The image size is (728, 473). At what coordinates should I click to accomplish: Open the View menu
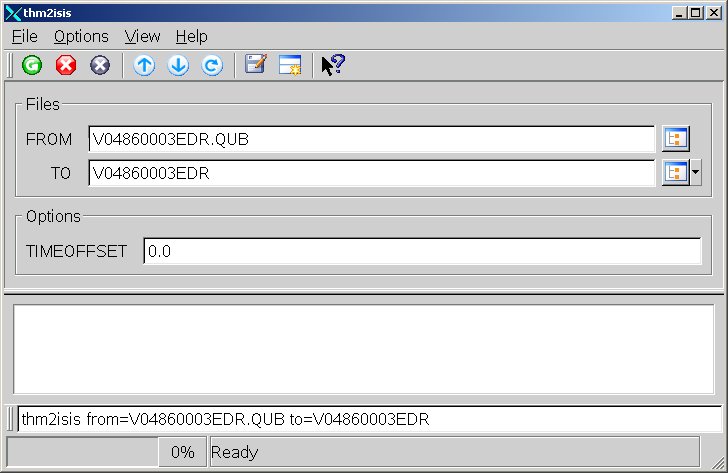(142, 36)
